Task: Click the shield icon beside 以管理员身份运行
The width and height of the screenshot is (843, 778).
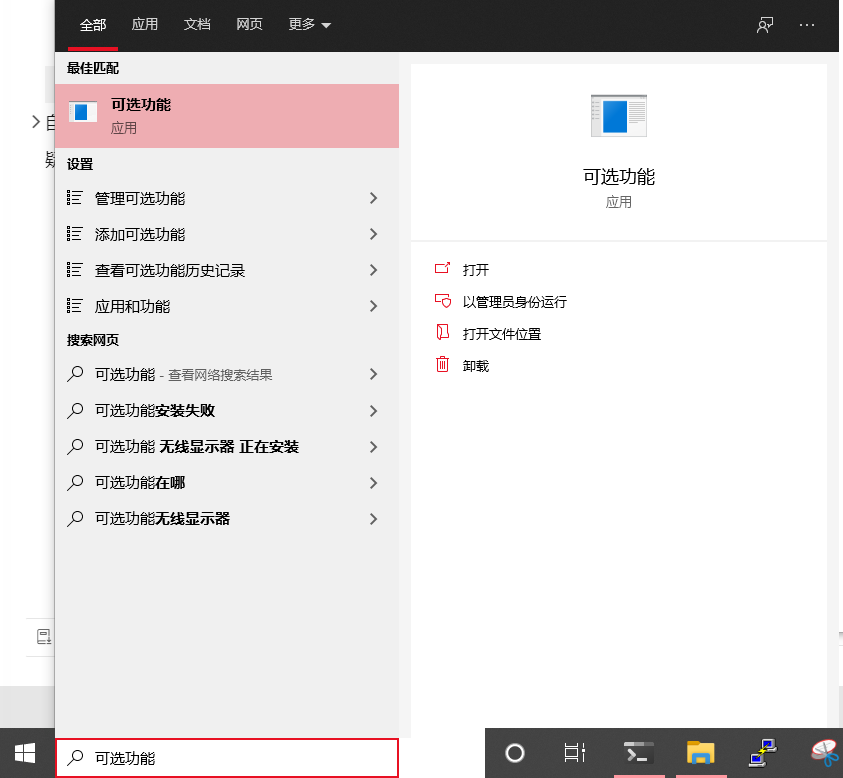Action: click(x=442, y=301)
